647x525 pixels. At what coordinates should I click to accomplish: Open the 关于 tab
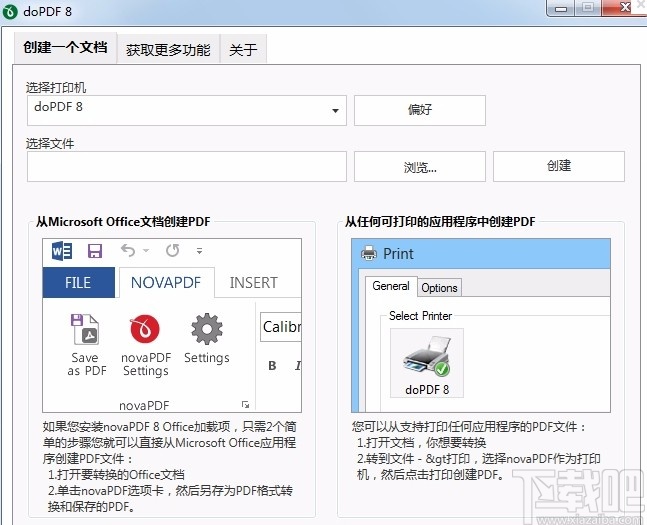pos(243,50)
